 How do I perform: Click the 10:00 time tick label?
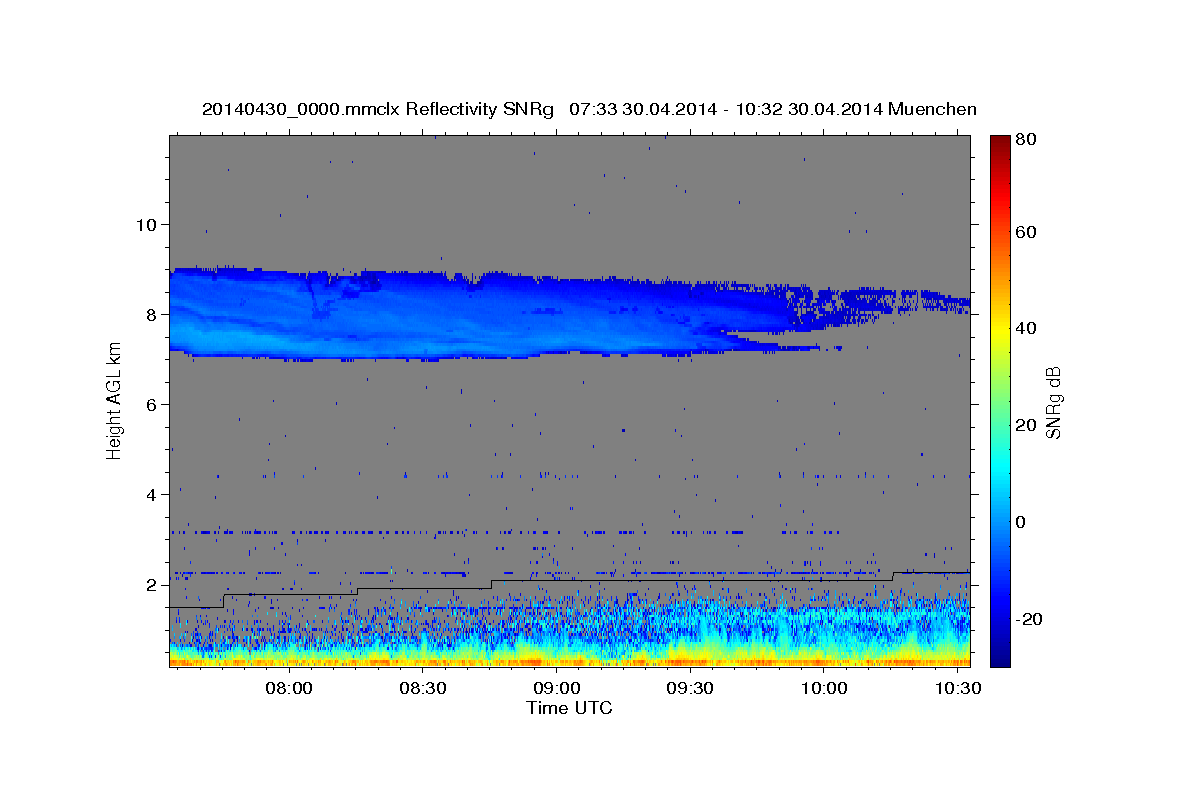[825, 689]
